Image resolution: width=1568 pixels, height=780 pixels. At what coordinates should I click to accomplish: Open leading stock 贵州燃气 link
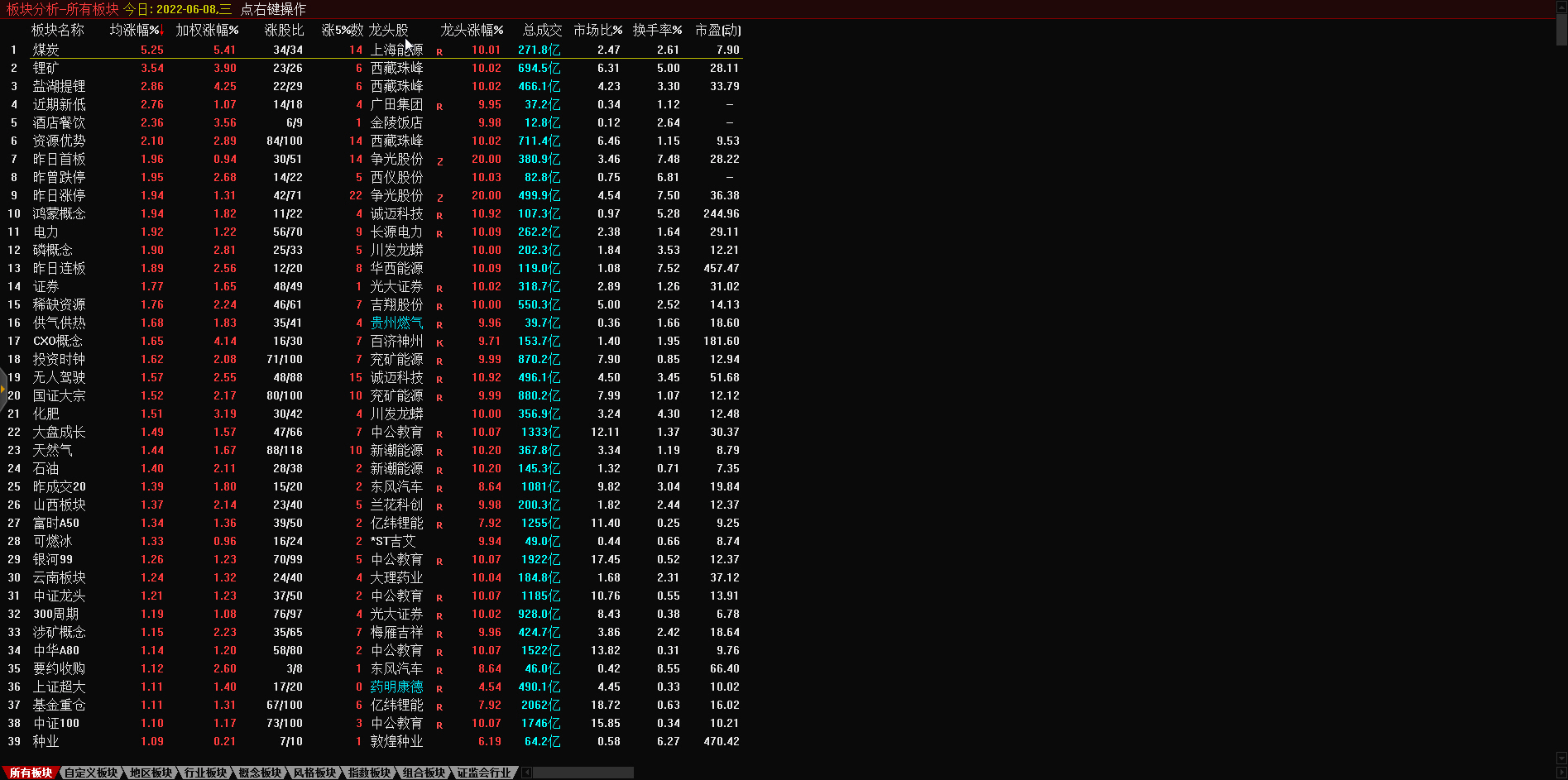[396, 323]
